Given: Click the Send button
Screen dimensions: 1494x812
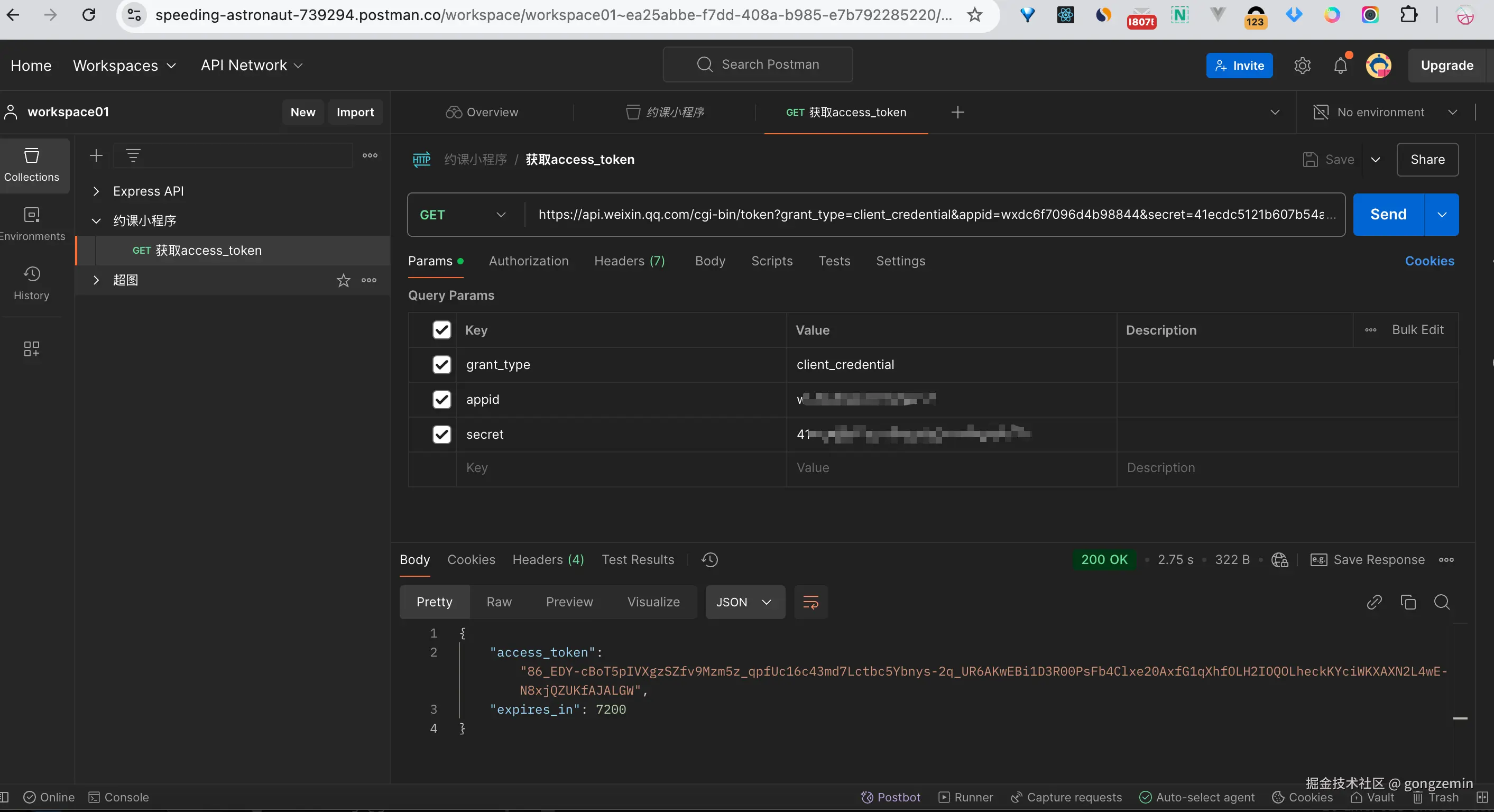Looking at the screenshot, I should pos(1388,215).
